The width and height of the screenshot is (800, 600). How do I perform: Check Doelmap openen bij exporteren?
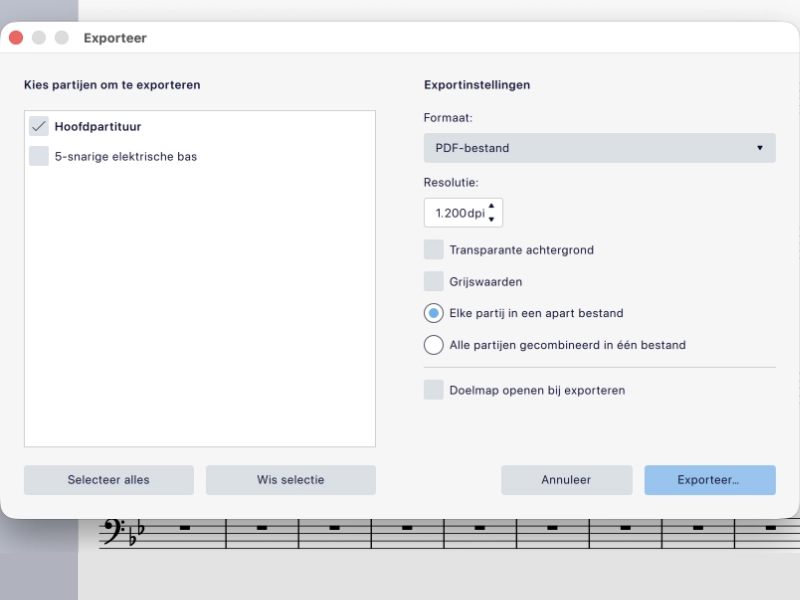pos(434,390)
